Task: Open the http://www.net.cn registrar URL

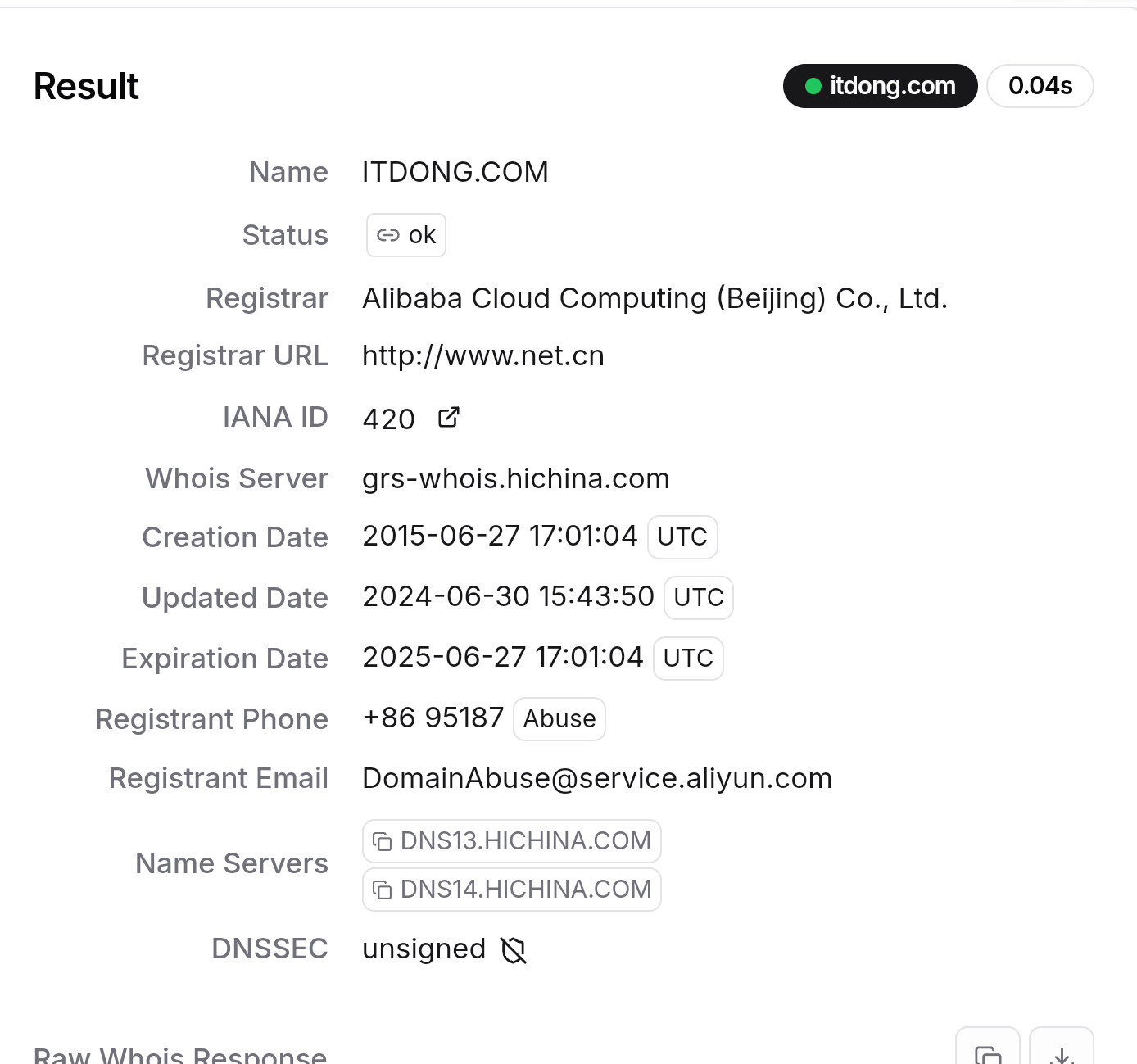Action: (483, 356)
